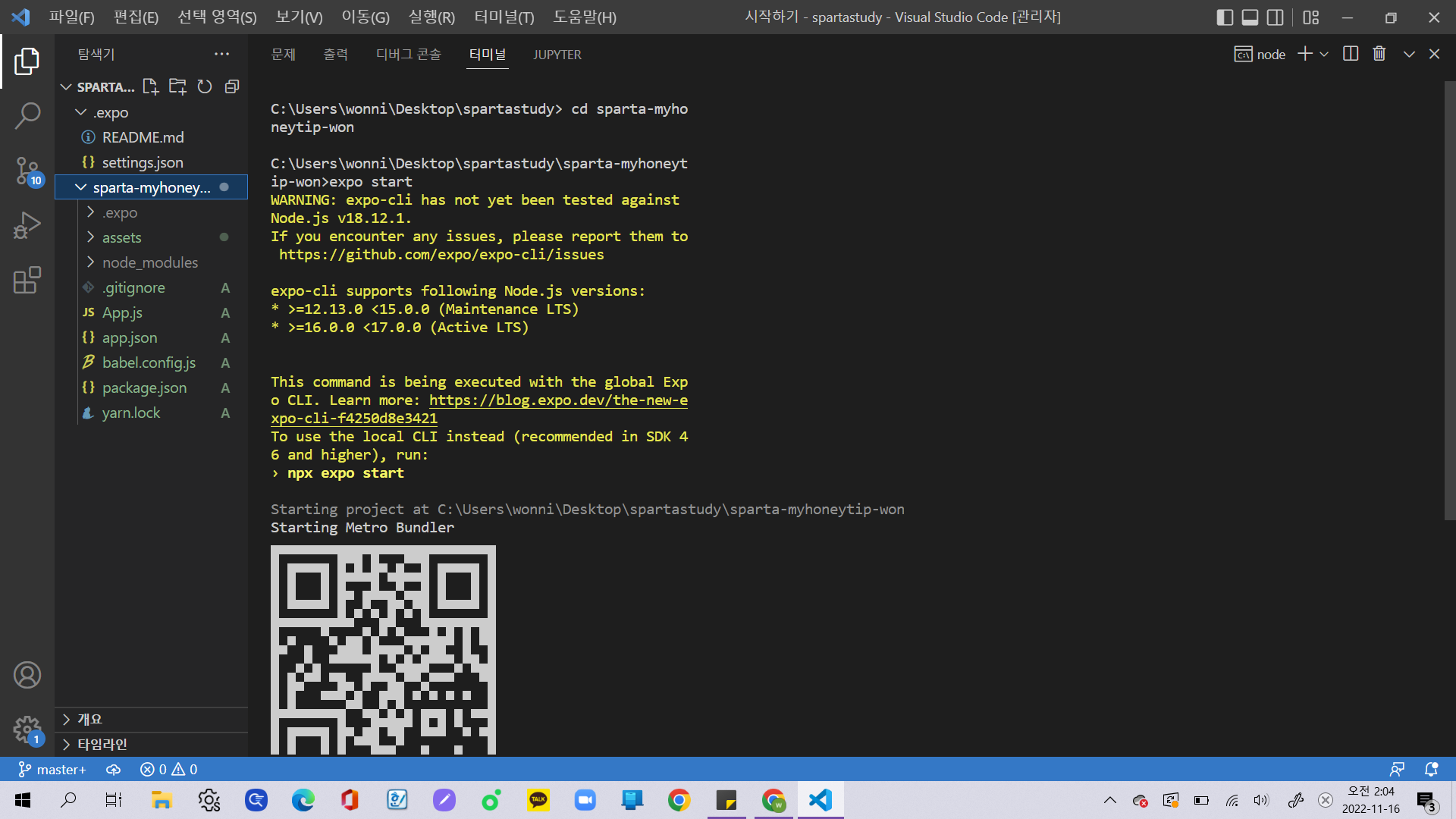
Task: Open the 편집(E) menu
Action: click(x=136, y=17)
